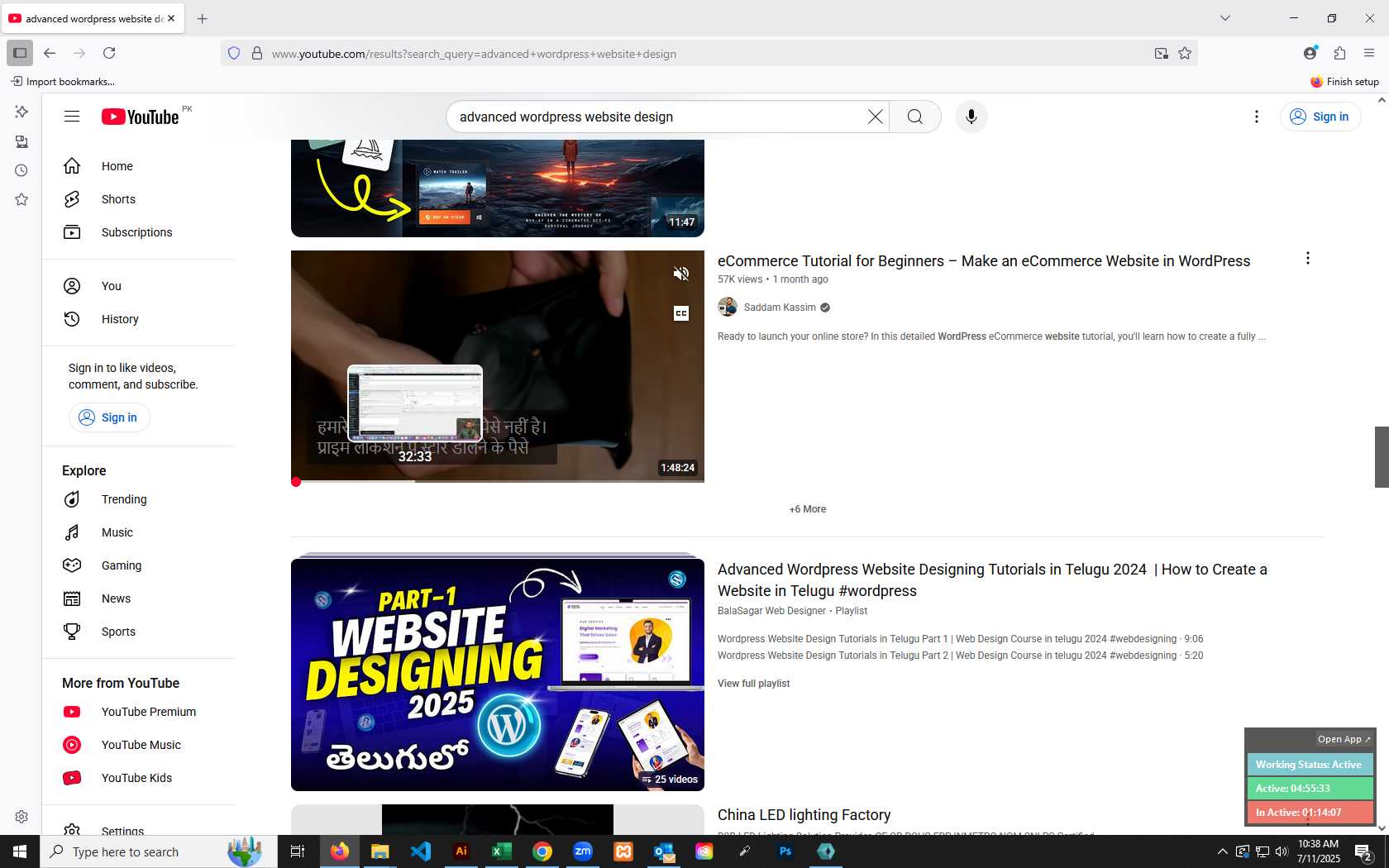Screen dimensions: 1389x868
Task: Clear the search query with the X
Action: tap(875, 117)
